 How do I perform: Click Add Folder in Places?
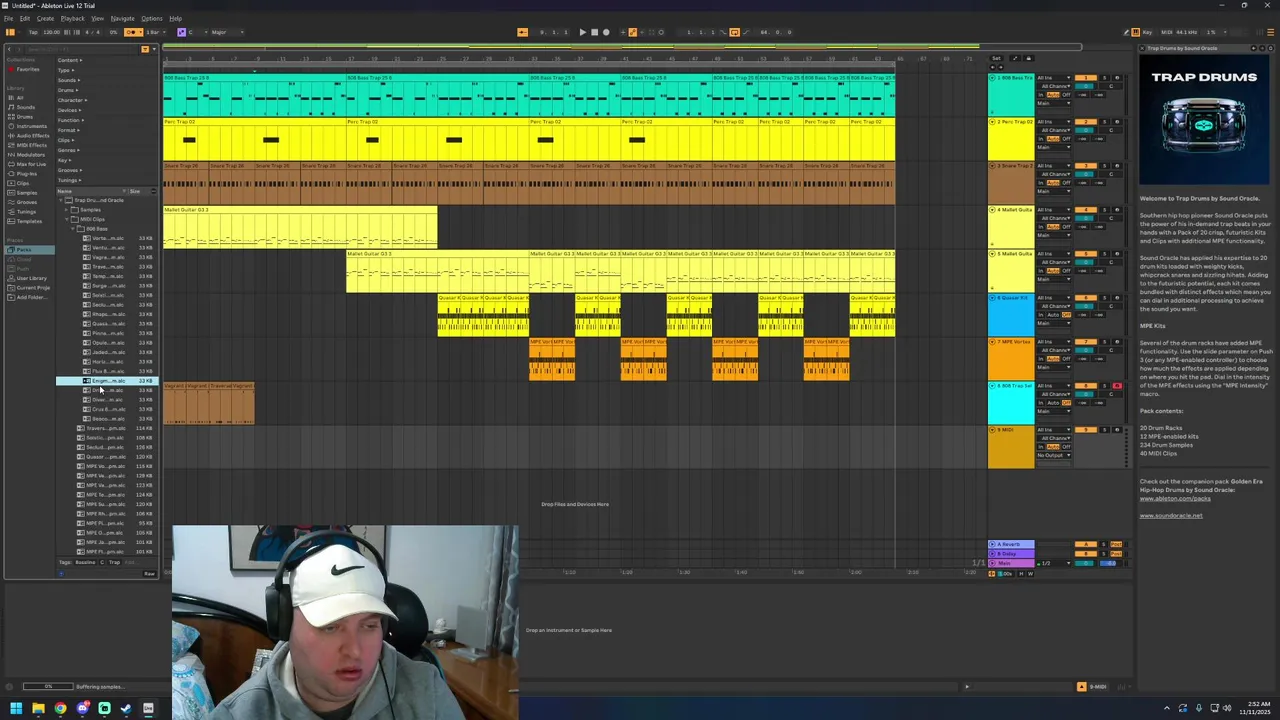(x=30, y=297)
